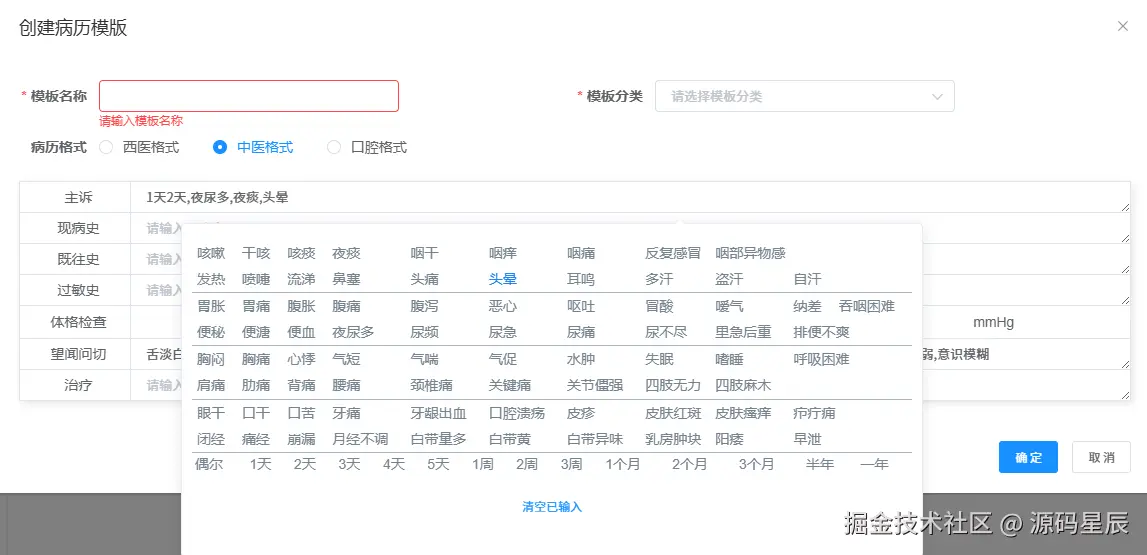The height and width of the screenshot is (555, 1147).
Task: Add 排便不爽 symptom
Action: [x=821, y=332]
